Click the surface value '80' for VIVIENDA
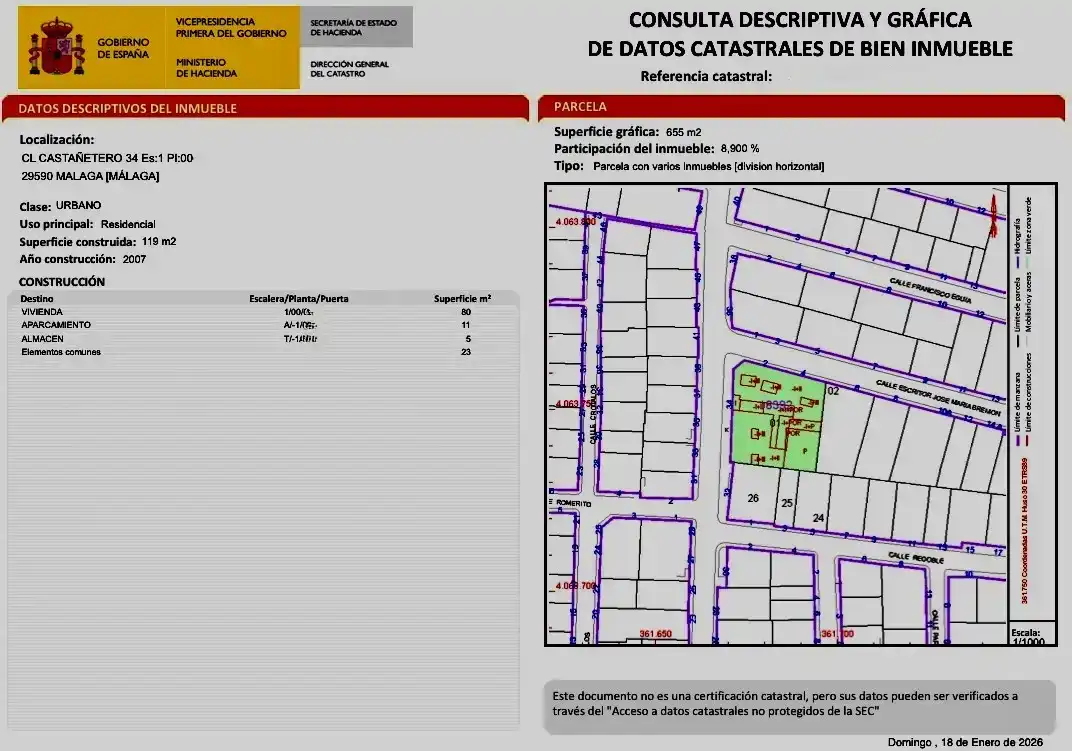The width and height of the screenshot is (1072, 751). click(x=466, y=312)
